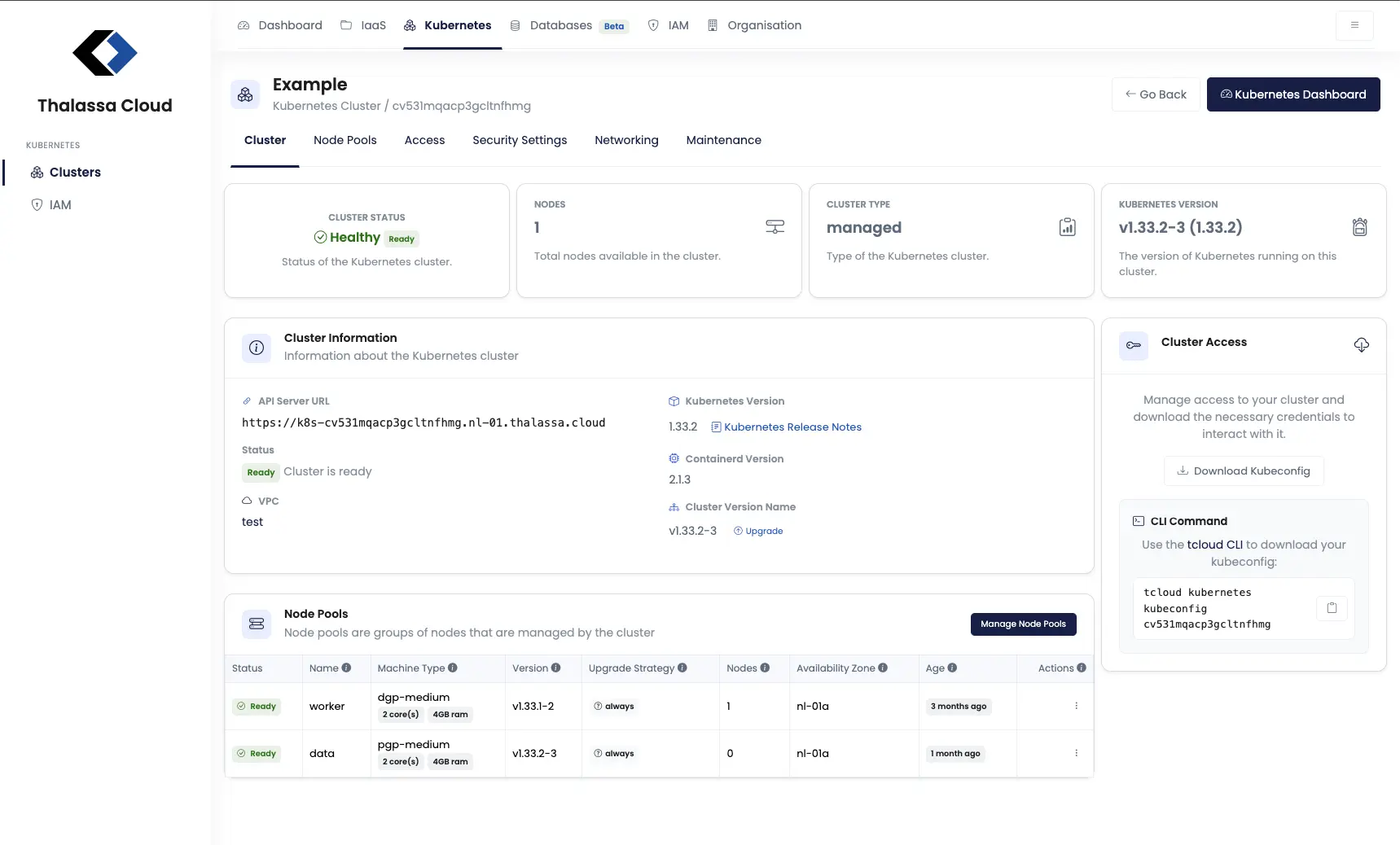Click the IAM shield icon in the sidebar
Screen dimensions: 1400x845
pyautogui.click(x=37, y=204)
